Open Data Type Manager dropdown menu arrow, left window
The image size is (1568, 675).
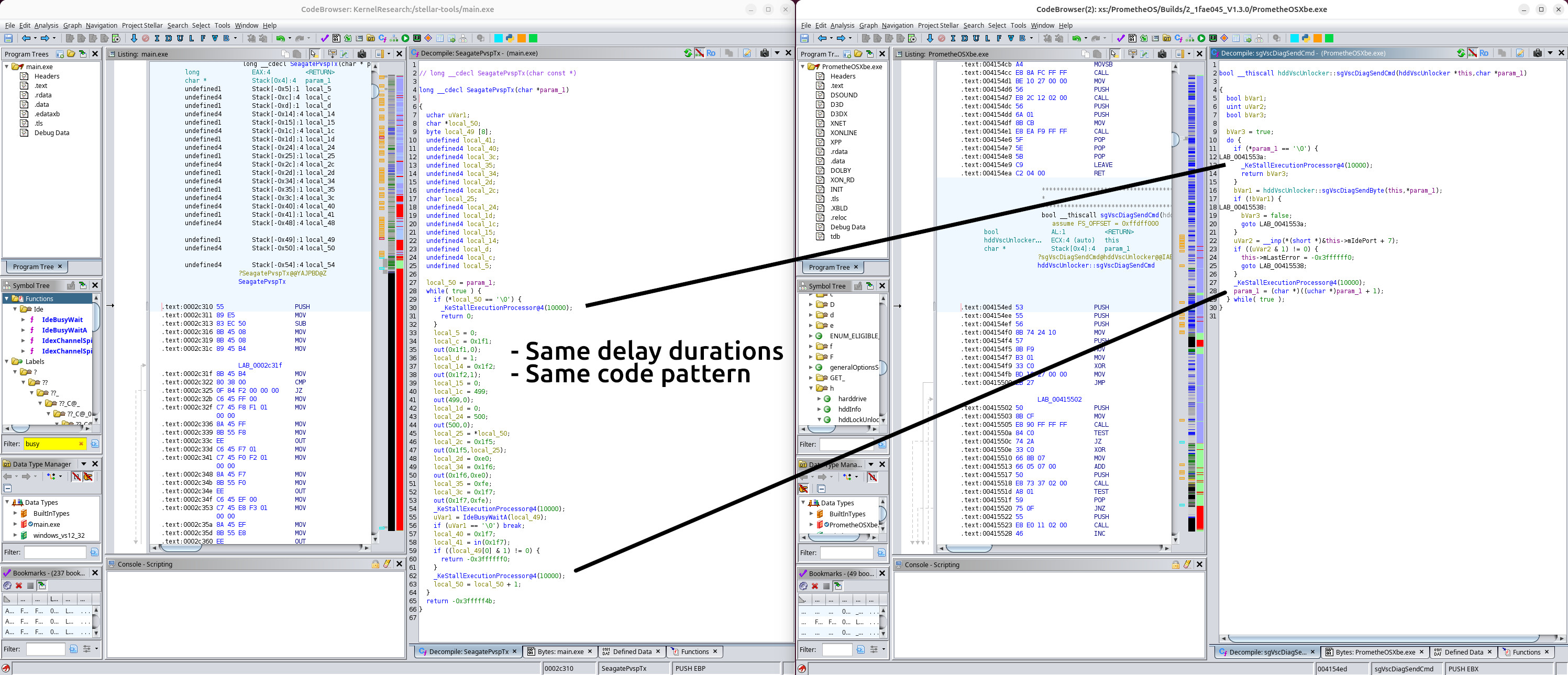(x=83, y=464)
